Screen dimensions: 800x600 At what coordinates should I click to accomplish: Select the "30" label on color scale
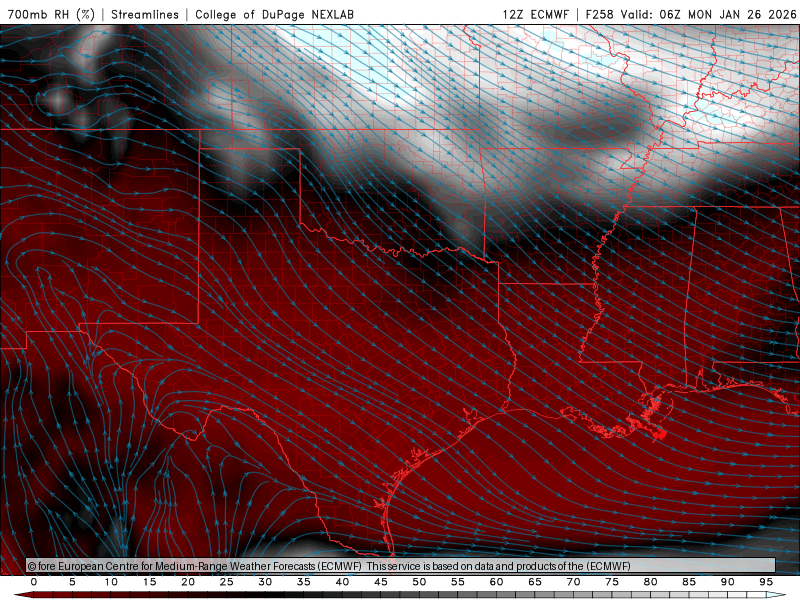tap(265, 582)
